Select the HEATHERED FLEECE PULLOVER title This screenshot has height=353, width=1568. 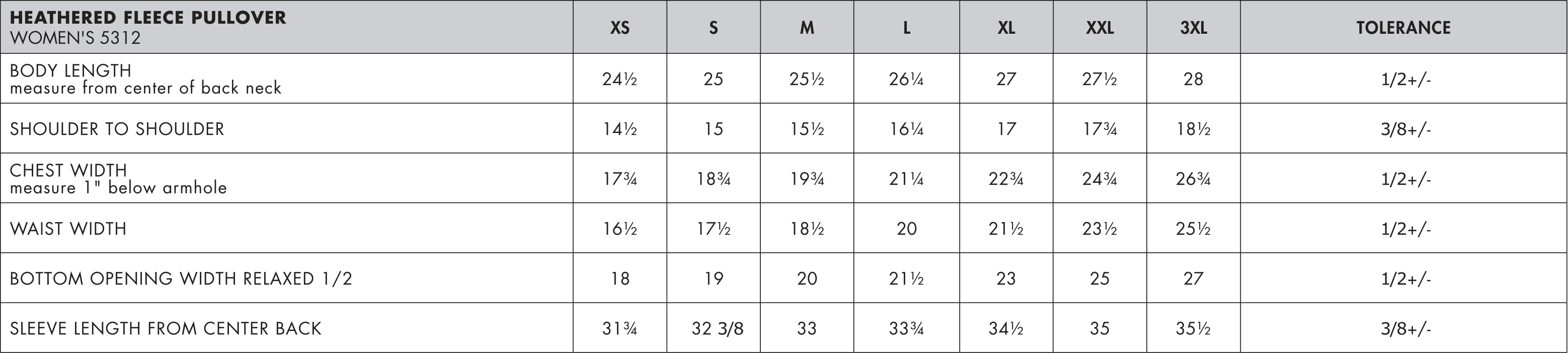pyautogui.click(x=148, y=17)
